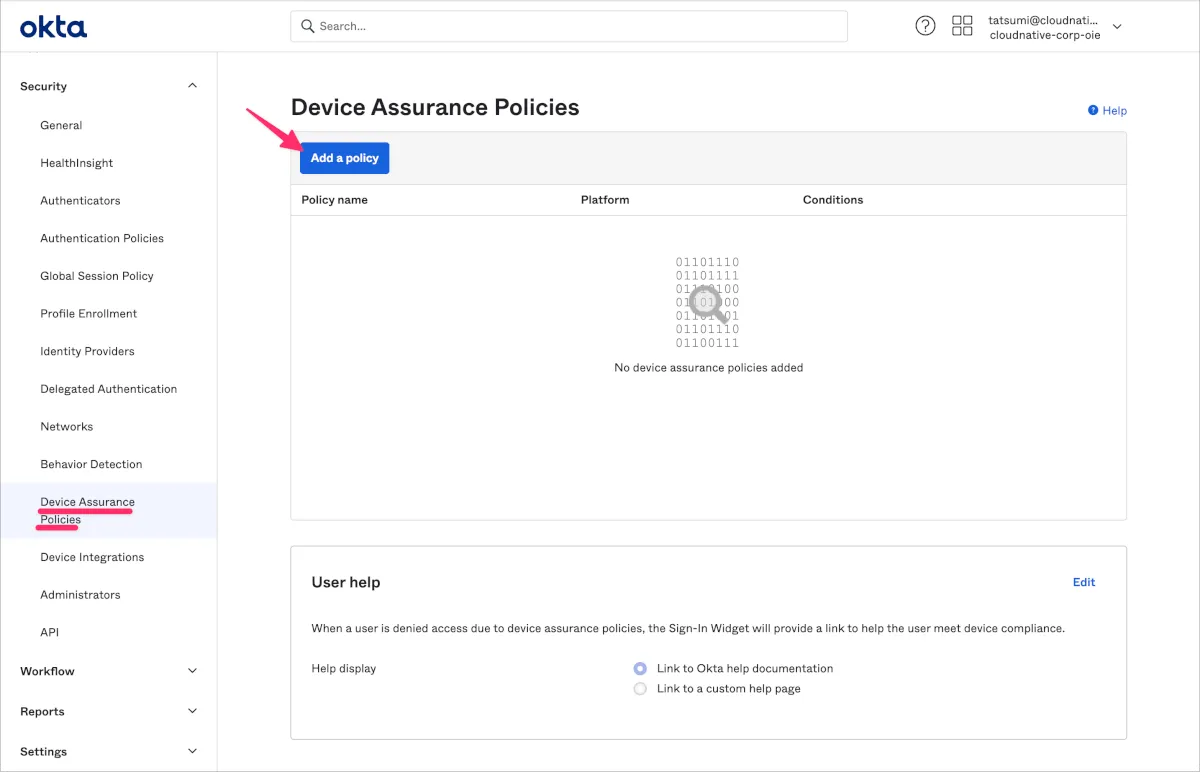Open Device Integrations page

[92, 557]
